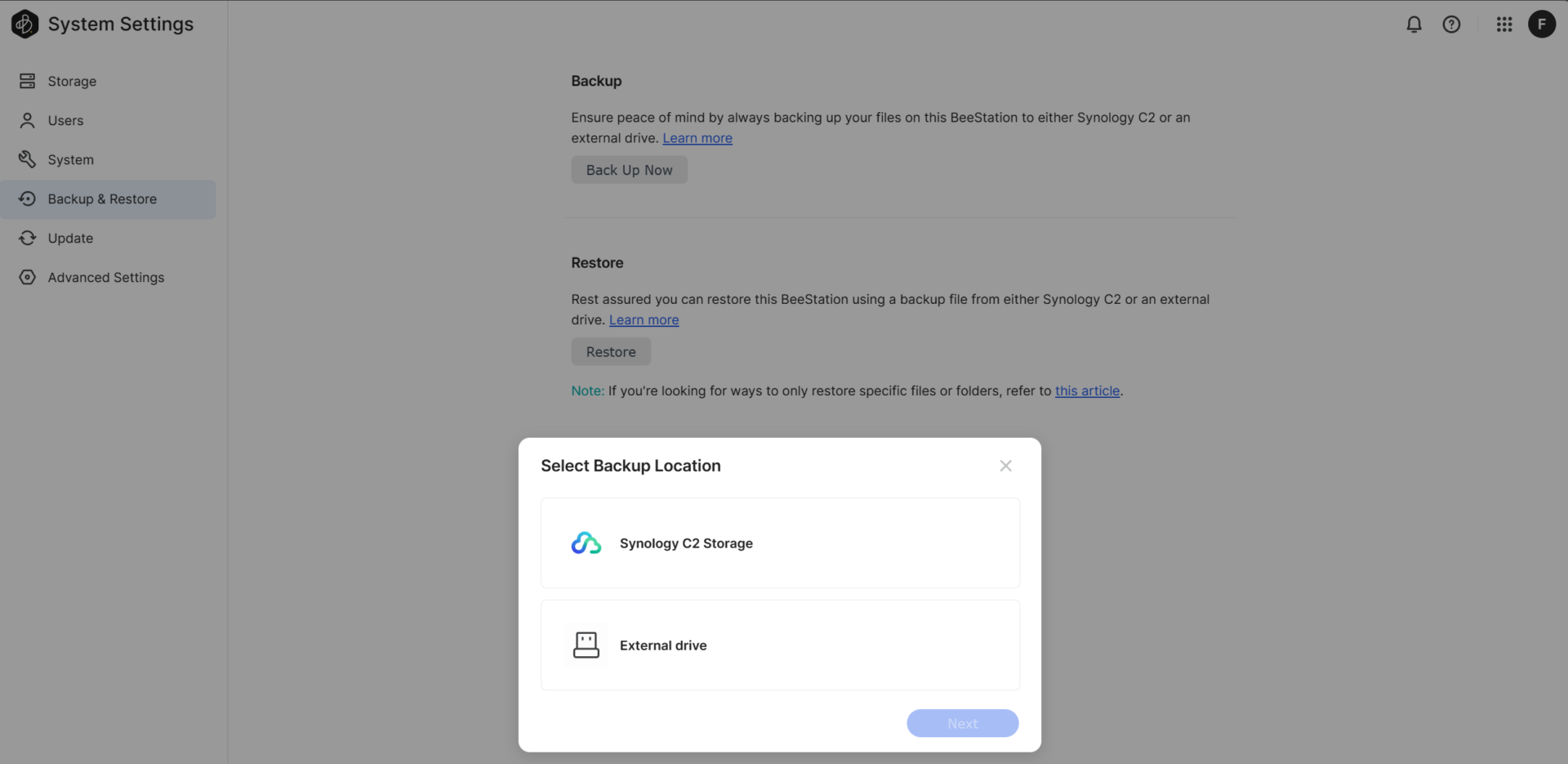Image resolution: width=1568 pixels, height=764 pixels.
Task: Open the help question mark icon
Action: point(1451,25)
